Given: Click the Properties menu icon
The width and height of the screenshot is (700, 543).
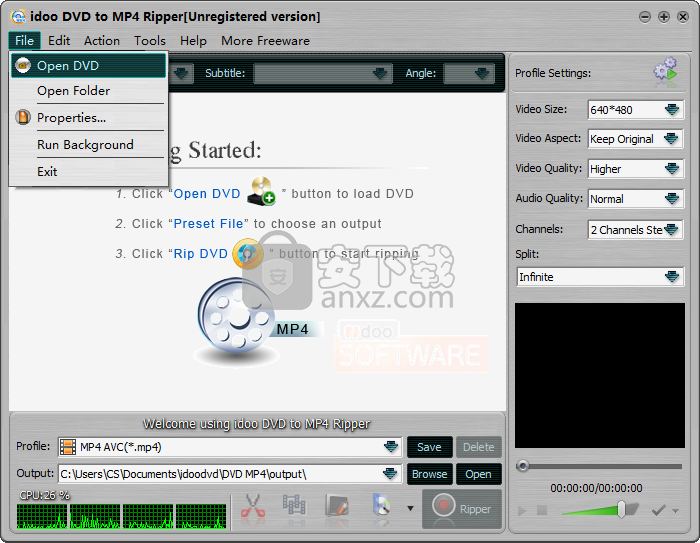Looking at the screenshot, I should coord(23,117).
